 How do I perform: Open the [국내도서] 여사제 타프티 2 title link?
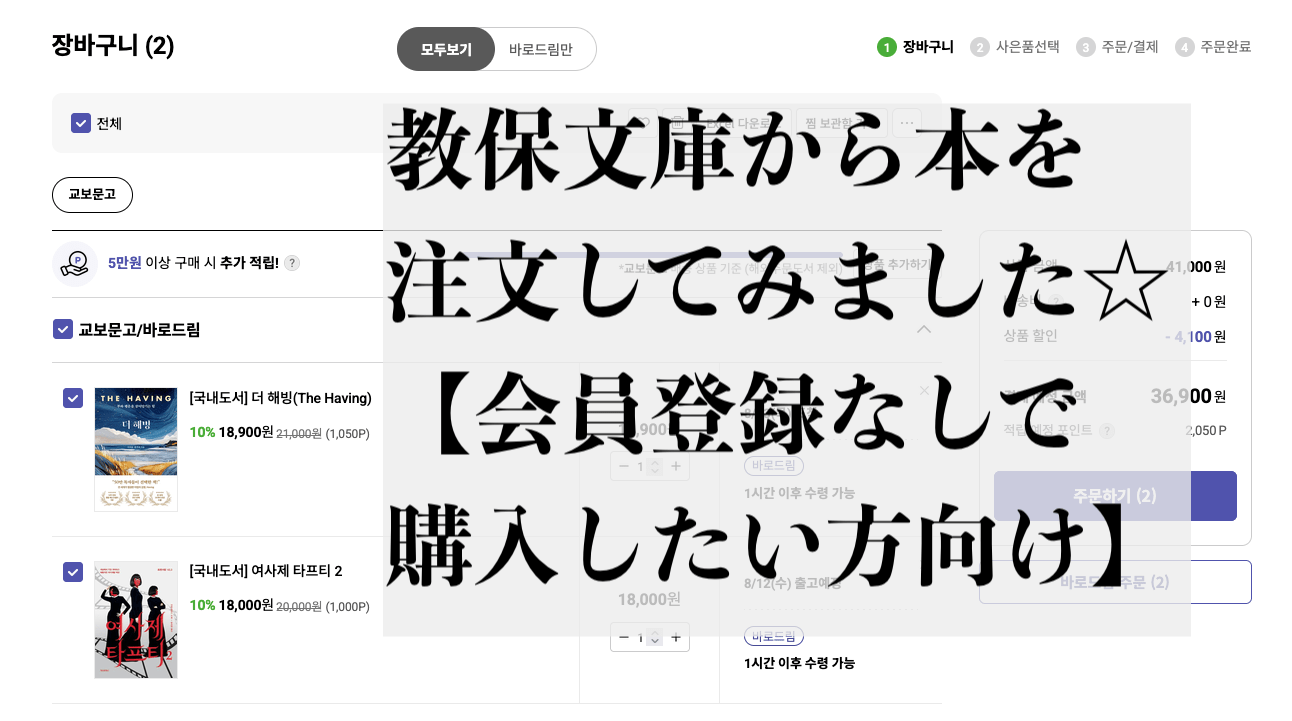point(266,571)
